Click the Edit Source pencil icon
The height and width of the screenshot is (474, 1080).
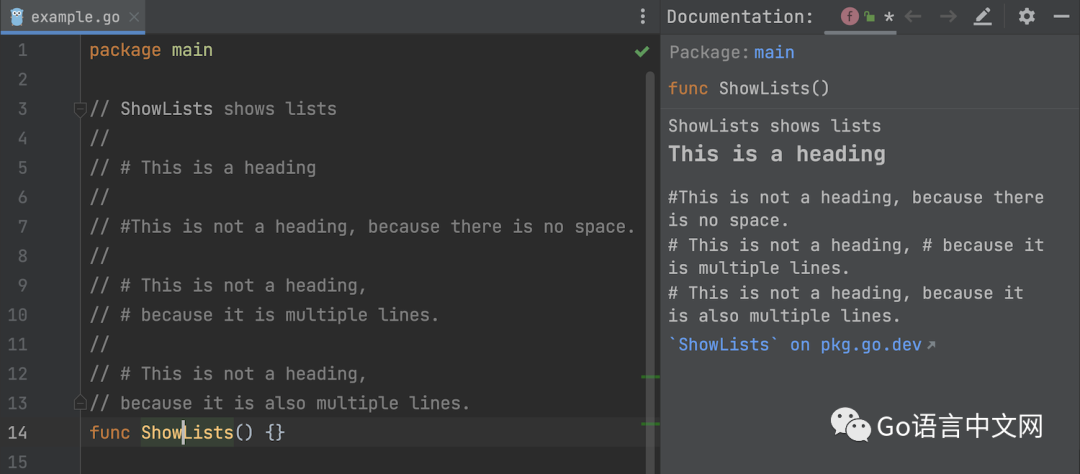pyautogui.click(x=983, y=17)
